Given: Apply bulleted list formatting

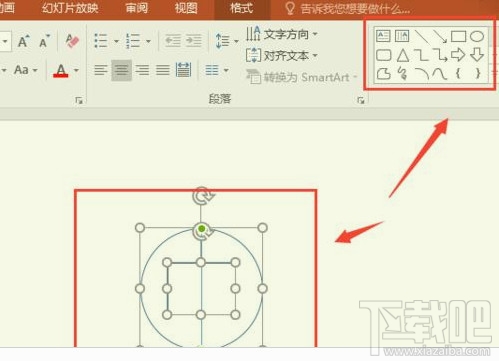Looking at the screenshot, I should (x=101, y=41).
